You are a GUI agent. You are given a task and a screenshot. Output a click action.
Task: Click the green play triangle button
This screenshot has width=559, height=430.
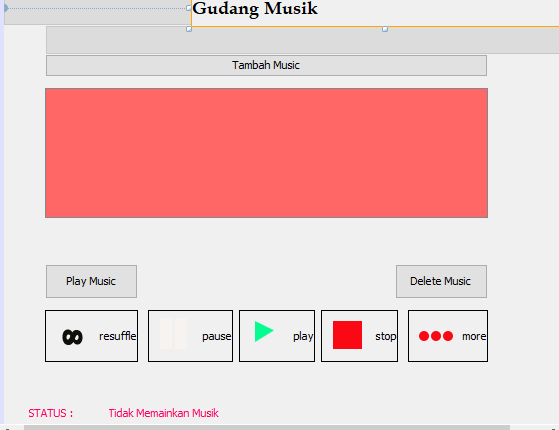pos(277,336)
